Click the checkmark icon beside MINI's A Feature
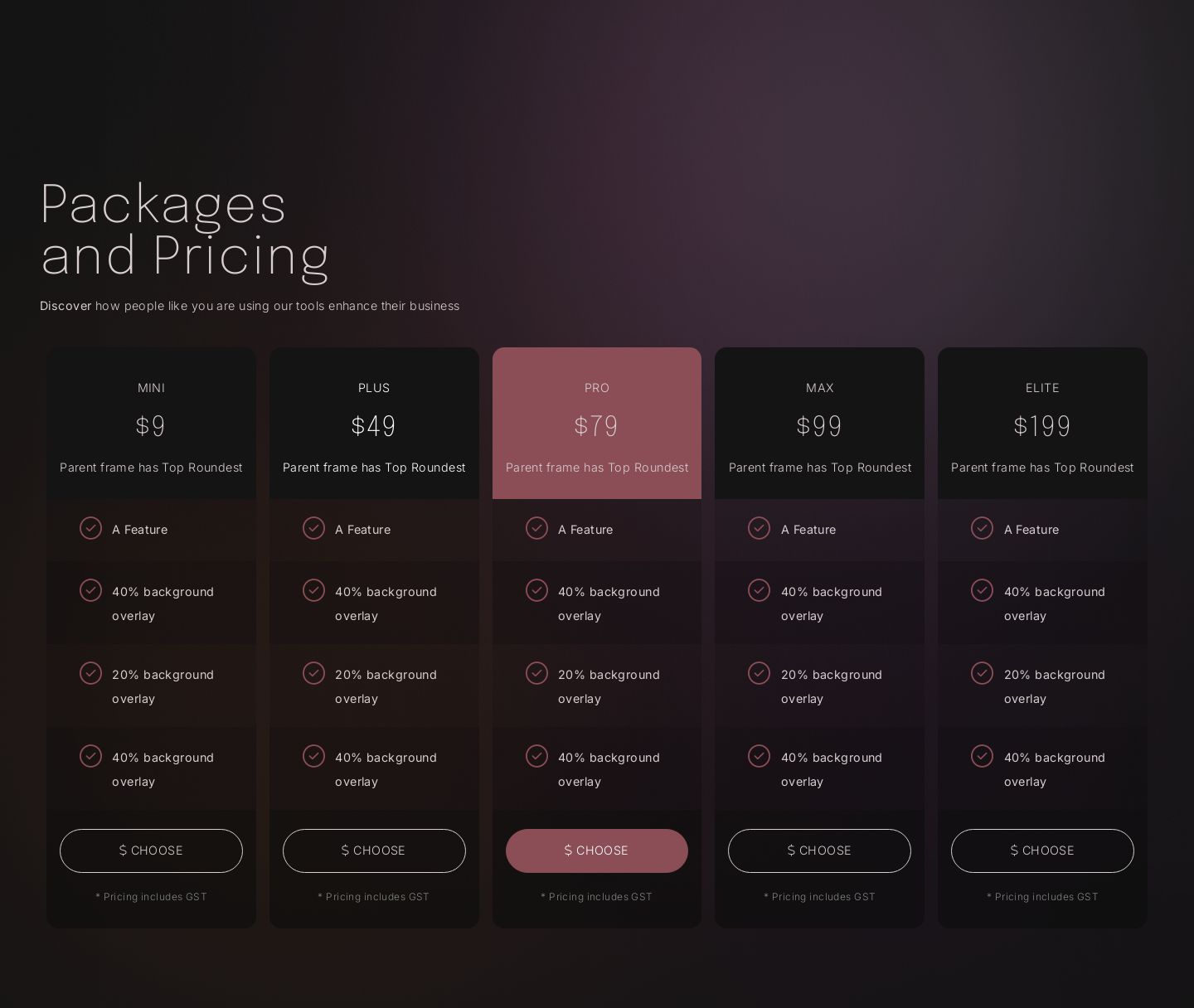Screen dimensions: 1194x1008 pyautogui.click(x=90, y=528)
